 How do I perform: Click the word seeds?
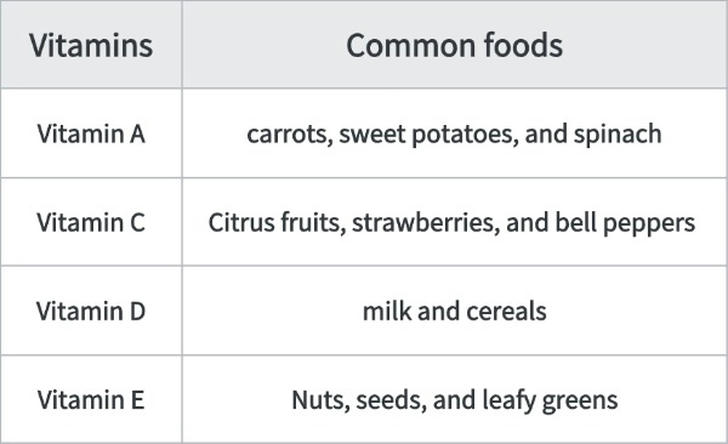(391, 400)
